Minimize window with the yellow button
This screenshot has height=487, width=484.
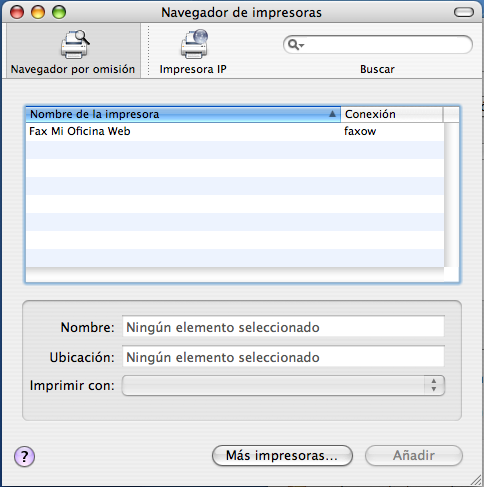click(x=38, y=12)
